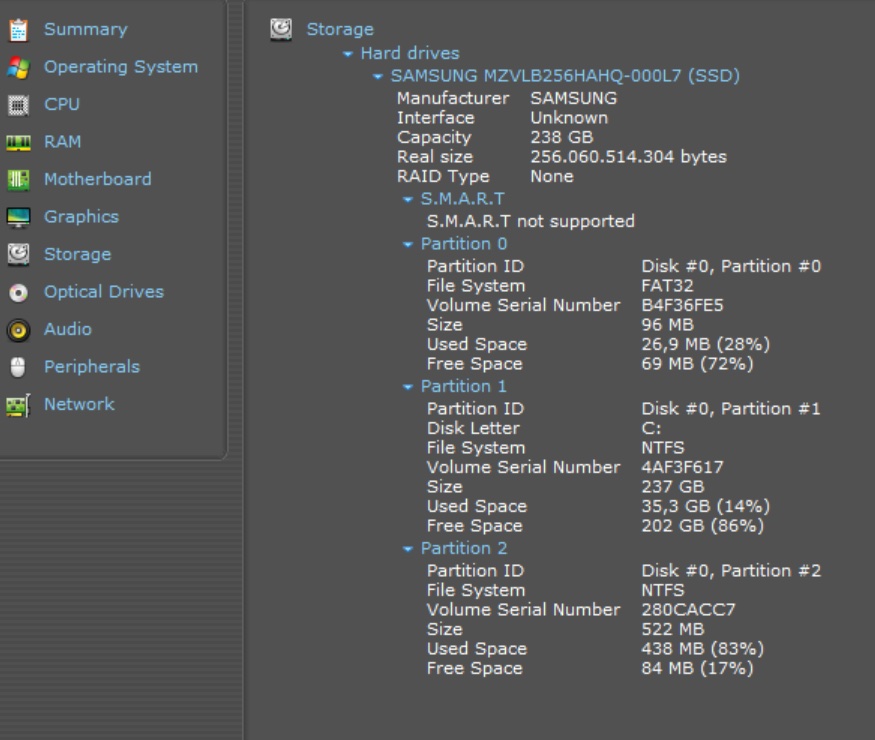Click the Storage header drive icon
The width and height of the screenshot is (875, 740).
click(281, 29)
